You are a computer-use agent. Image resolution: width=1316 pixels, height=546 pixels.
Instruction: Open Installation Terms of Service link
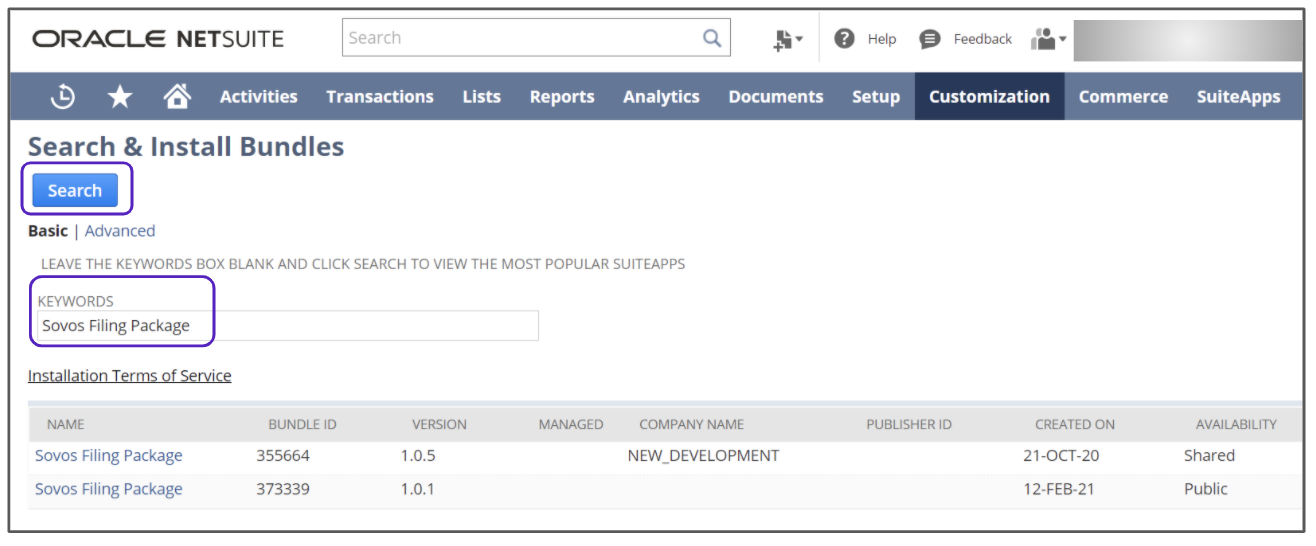point(130,376)
